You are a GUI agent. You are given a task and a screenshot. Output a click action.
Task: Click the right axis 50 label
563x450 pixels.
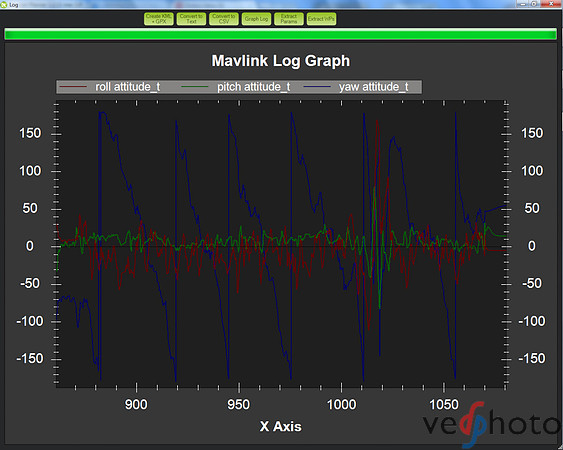(x=532, y=209)
